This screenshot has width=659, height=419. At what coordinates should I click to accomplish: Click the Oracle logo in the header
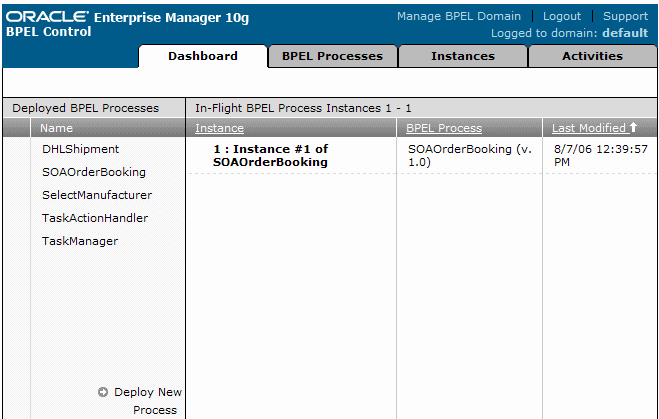pos(47,17)
